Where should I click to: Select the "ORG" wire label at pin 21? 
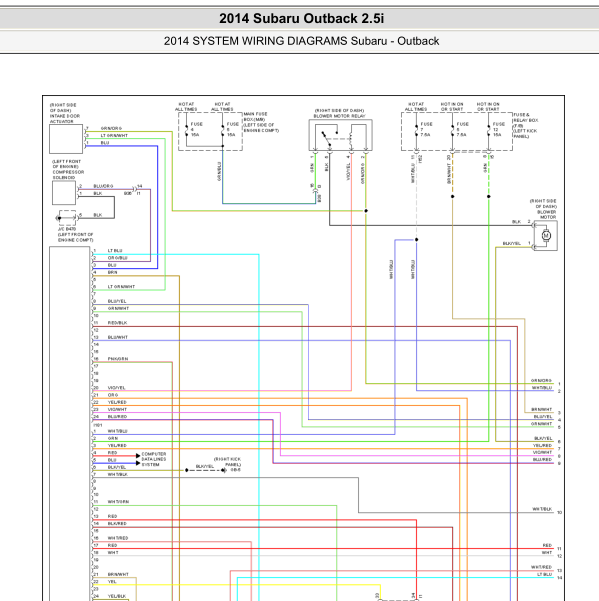pyautogui.click(x=113, y=395)
